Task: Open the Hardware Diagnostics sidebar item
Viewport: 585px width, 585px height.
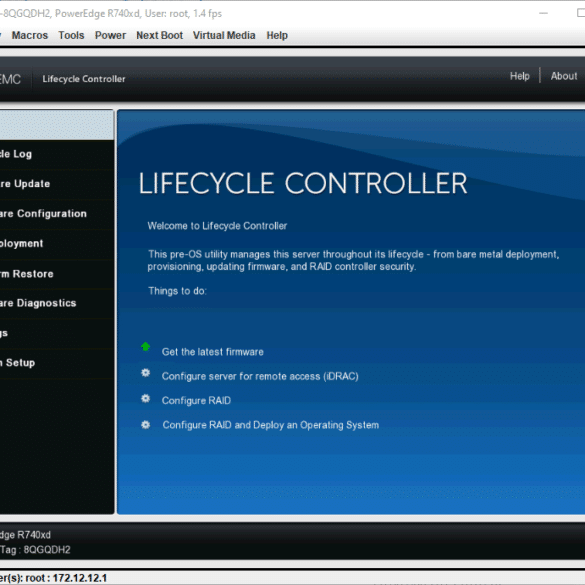Action: click(57, 303)
